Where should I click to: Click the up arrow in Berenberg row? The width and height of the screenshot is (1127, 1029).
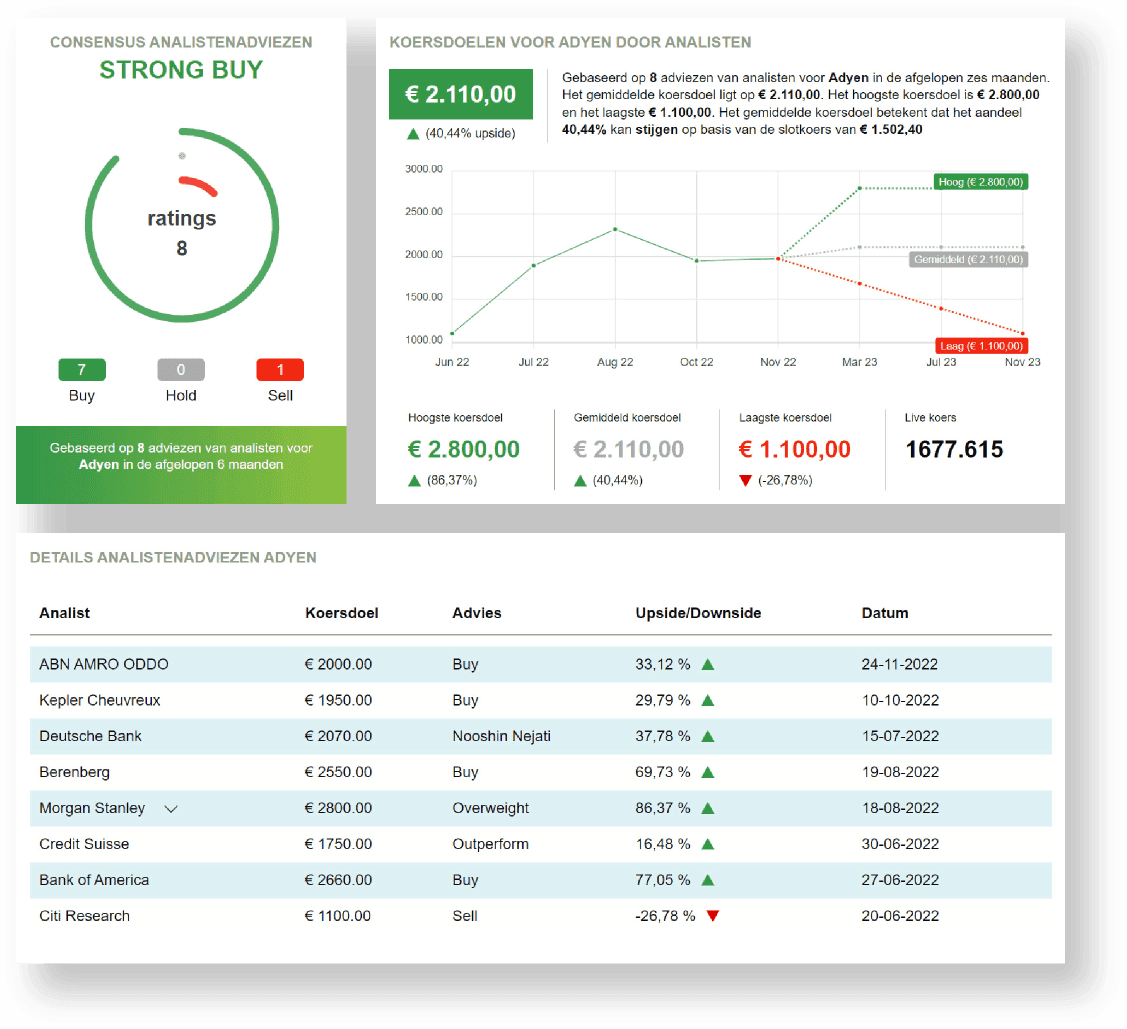[708, 772]
